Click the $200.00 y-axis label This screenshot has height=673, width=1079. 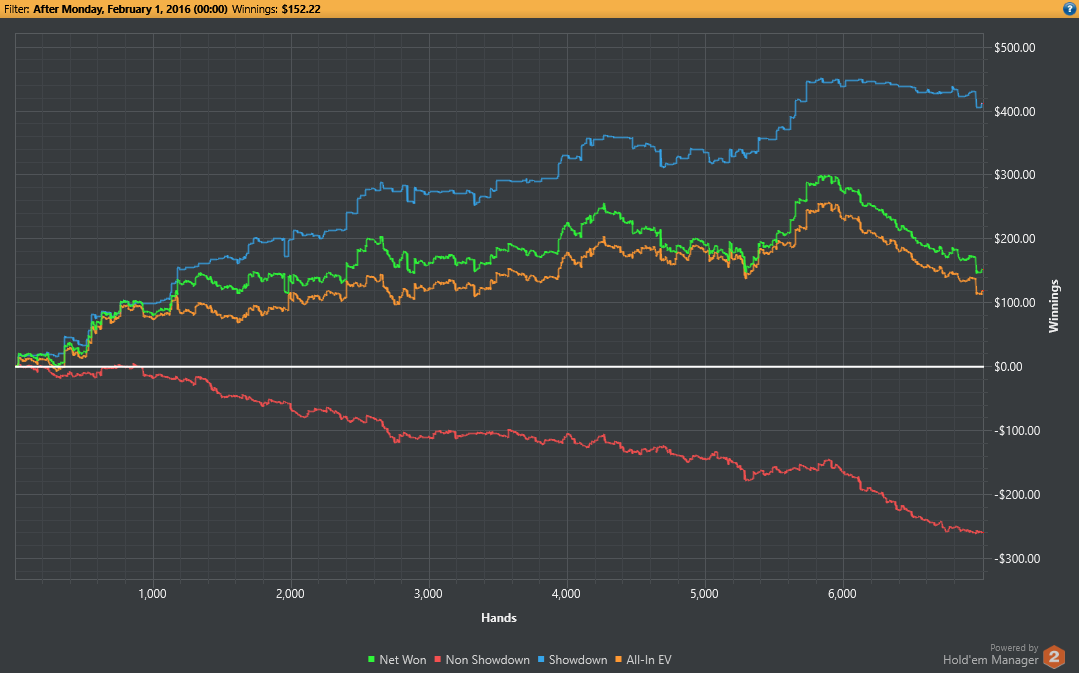pos(1014,239)
